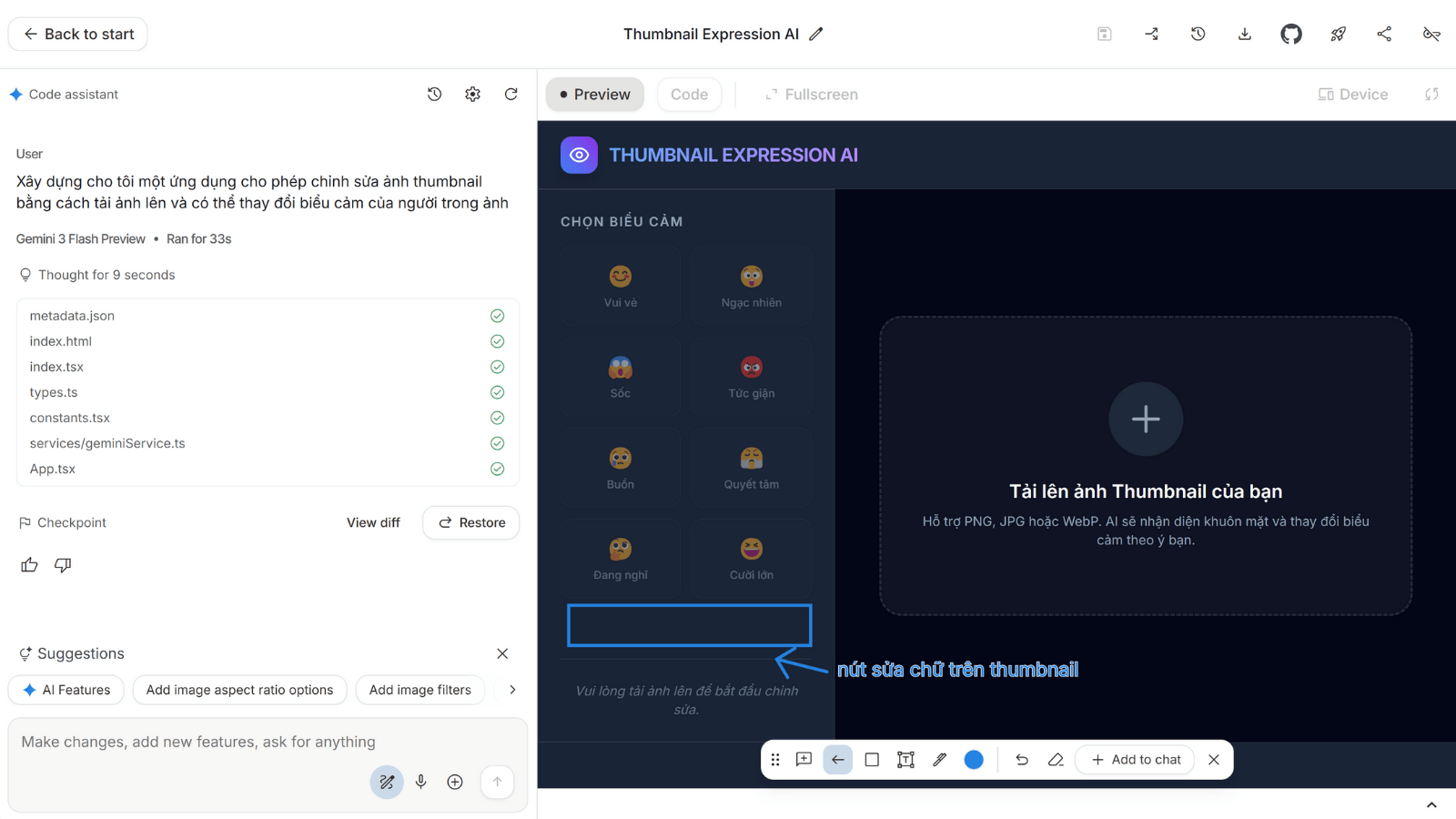Open the GitHub integration icon
The image size is (1456, 819).
(1290, 34)
